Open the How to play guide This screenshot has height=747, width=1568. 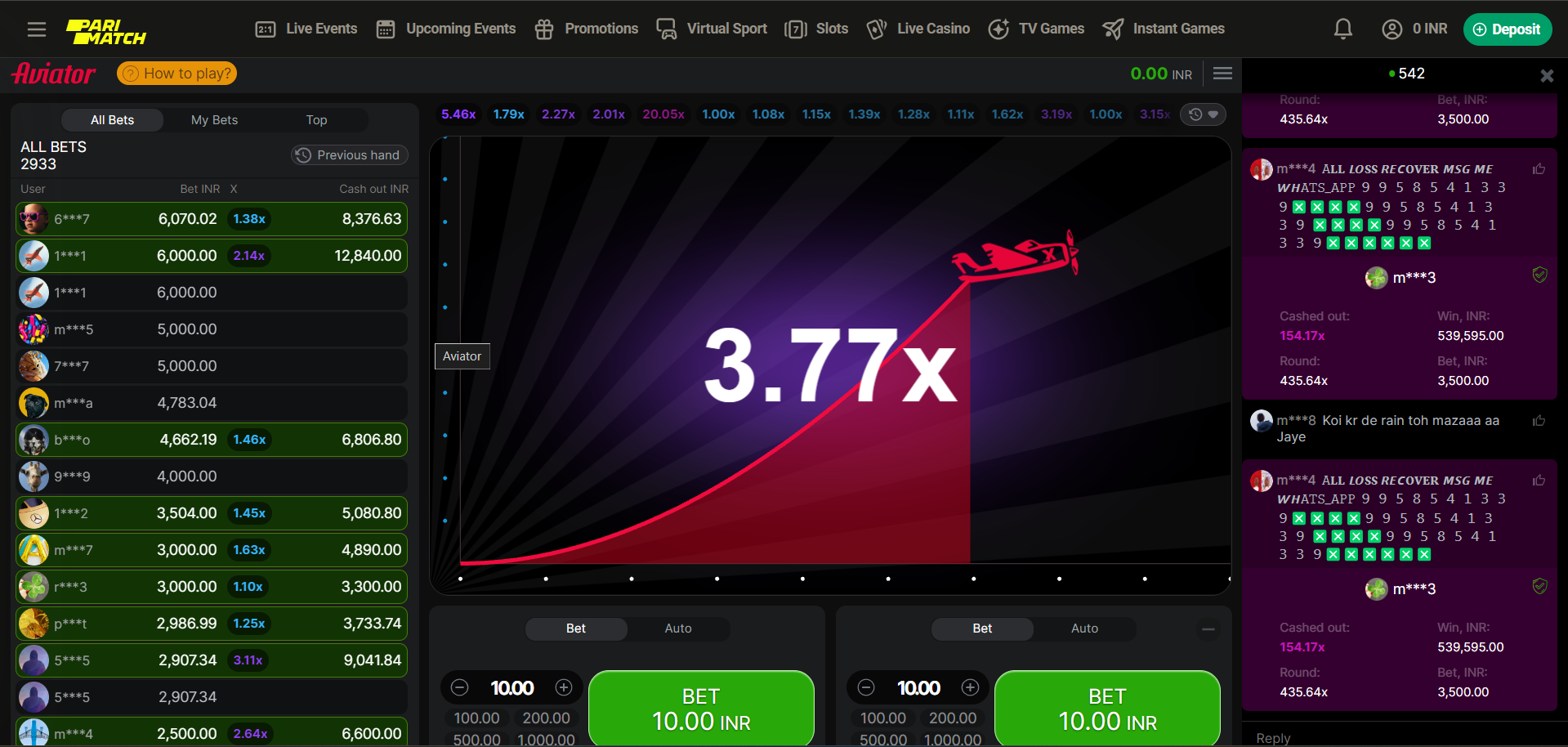pyautogui.click(x=177, y=74)
